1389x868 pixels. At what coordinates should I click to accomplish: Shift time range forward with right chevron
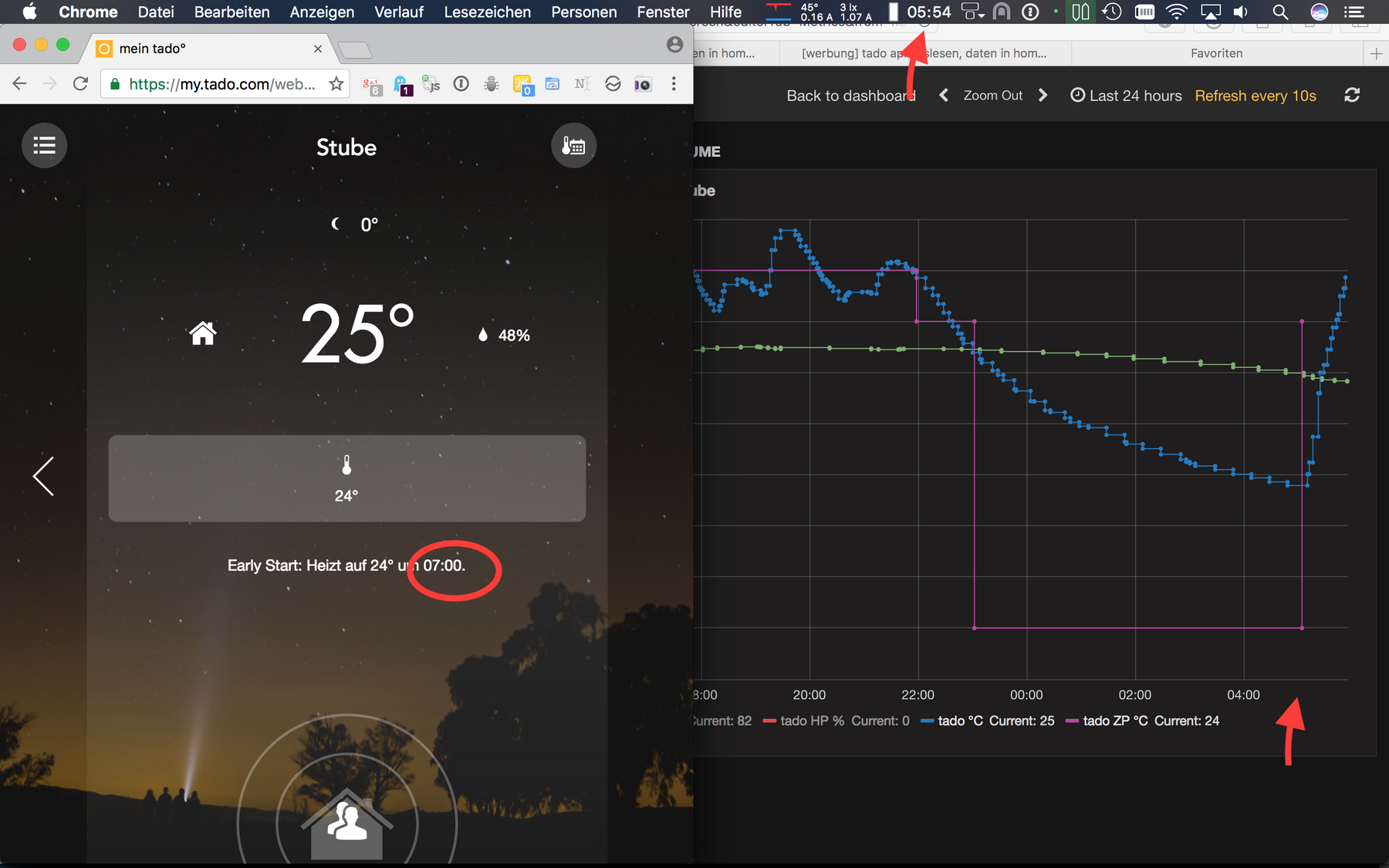click(1043, 95)
